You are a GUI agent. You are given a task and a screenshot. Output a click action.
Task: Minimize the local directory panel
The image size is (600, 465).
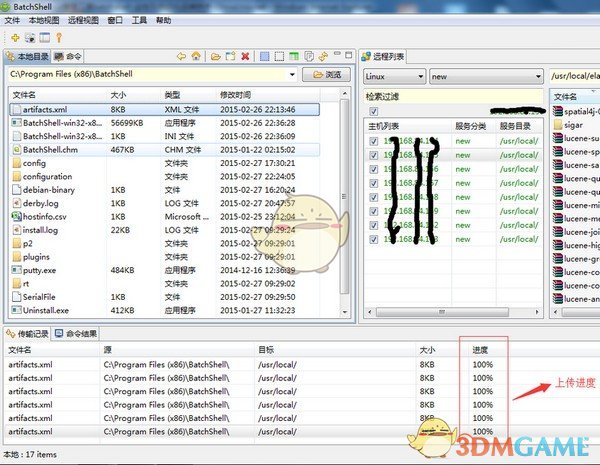click(337, 54)
